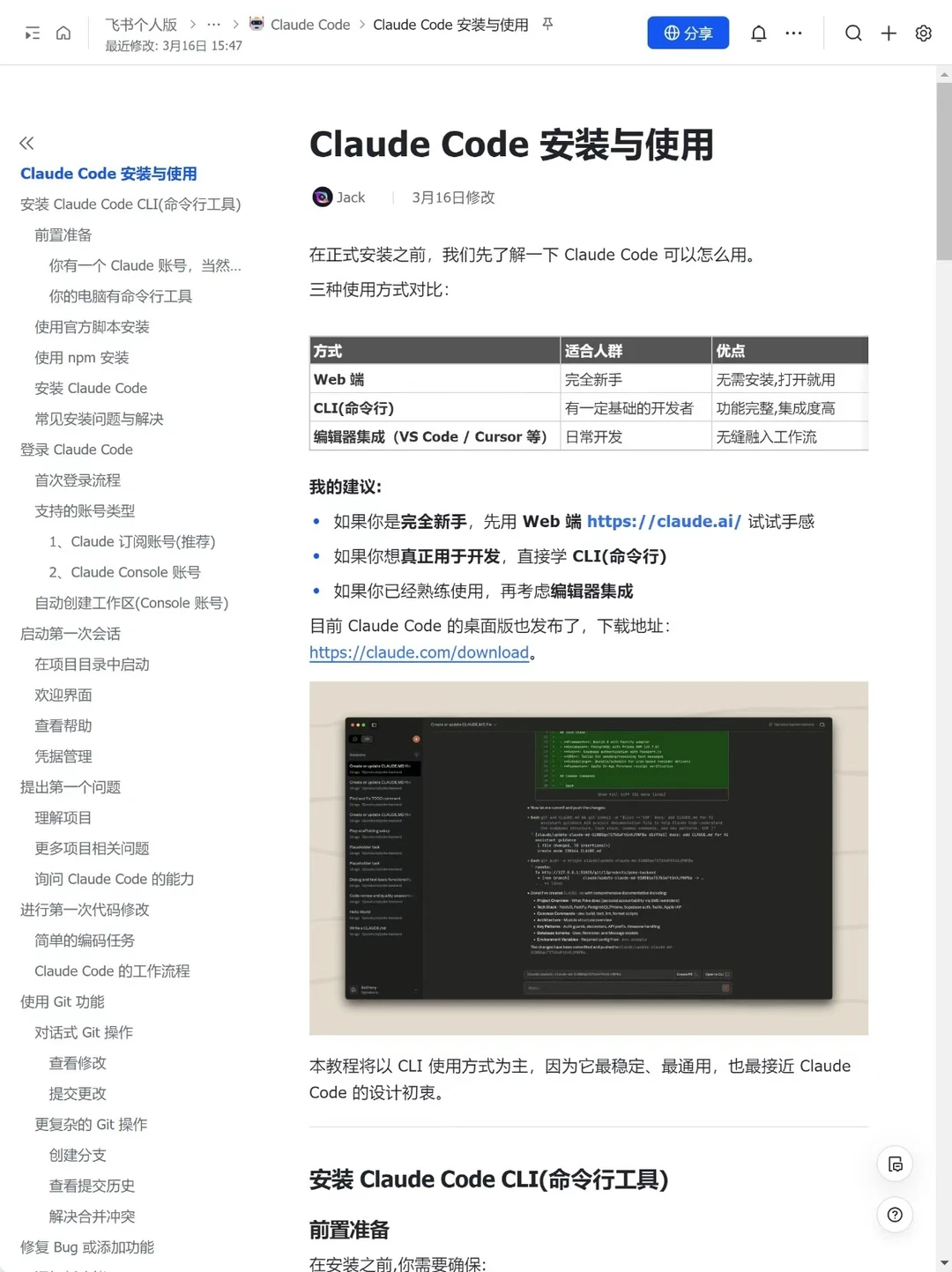Image resolution: width=952 pixels, height=1272 pixels.
Task: Jump to 提出第一个问题 in outline
Action: (x=71, y=787)
